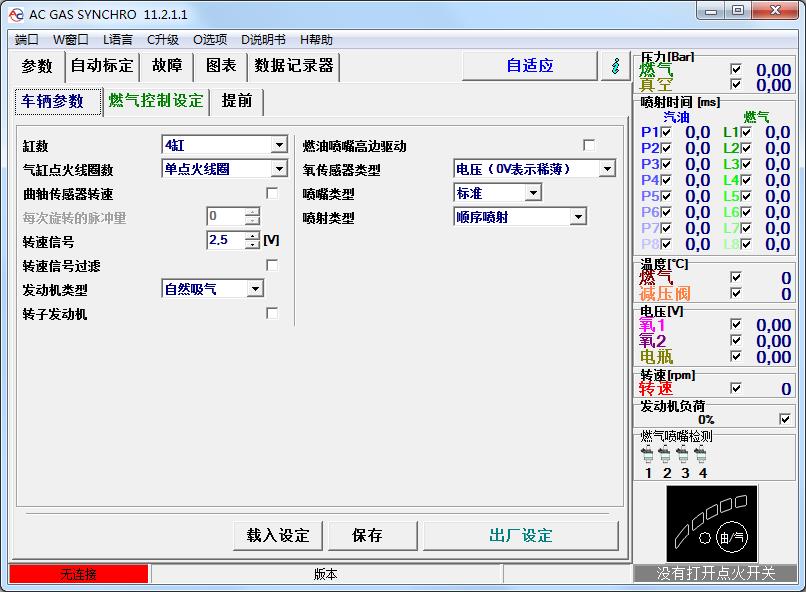806x592 pixels.
Task: Check the 转子发动机 checkbox
Action: (x=272, y=313)
